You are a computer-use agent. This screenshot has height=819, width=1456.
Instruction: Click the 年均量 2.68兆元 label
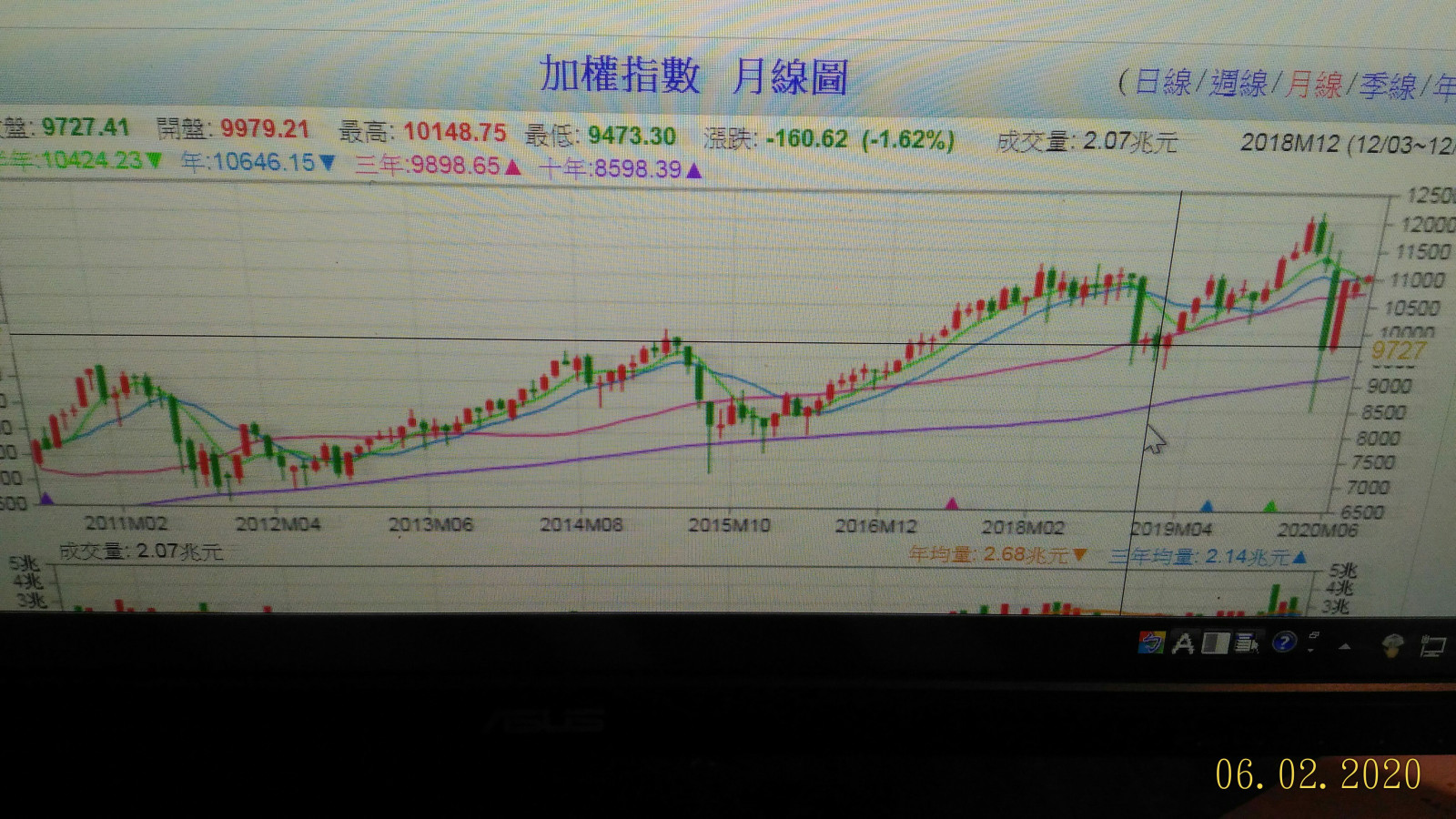998,554
